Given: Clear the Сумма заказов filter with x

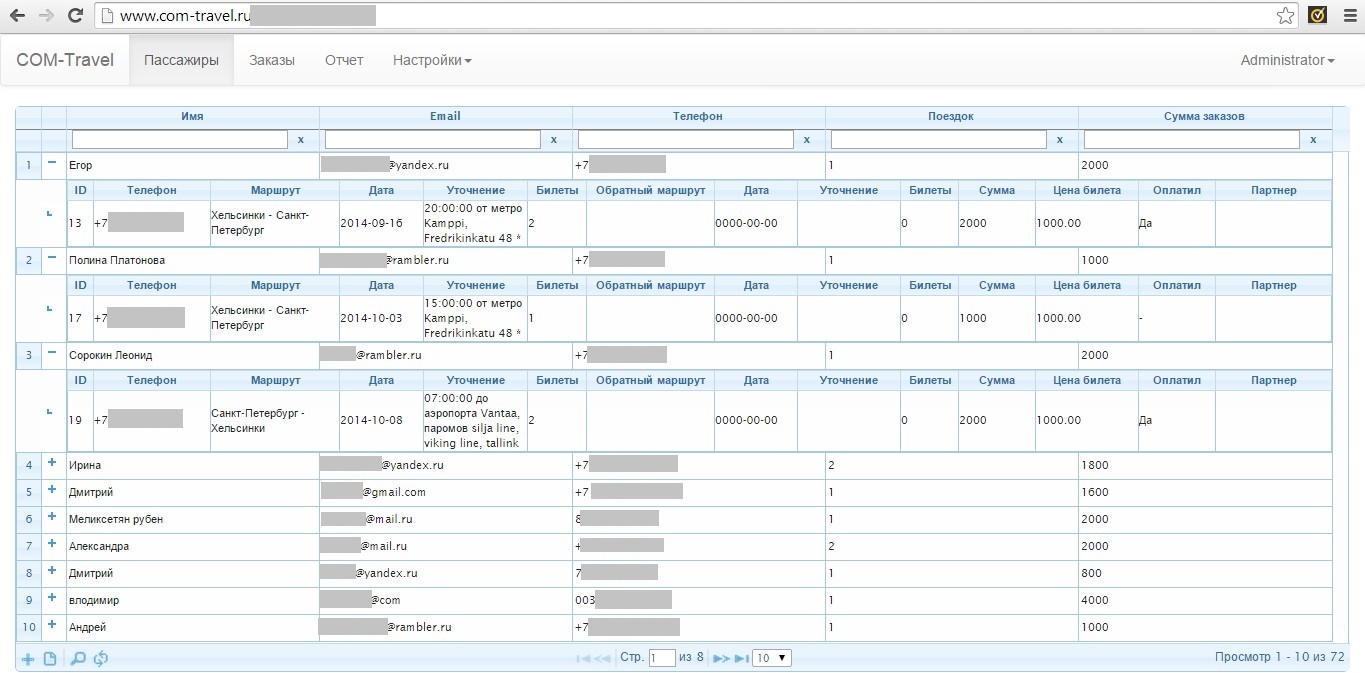Looking at the screenshot, I should tap(1313, 140).
